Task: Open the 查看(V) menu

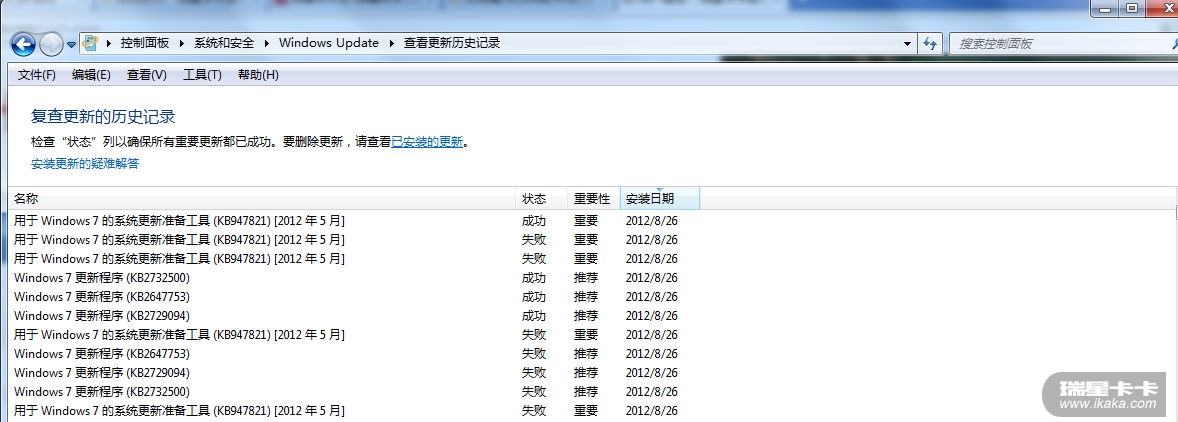Action: coord(146,75)
